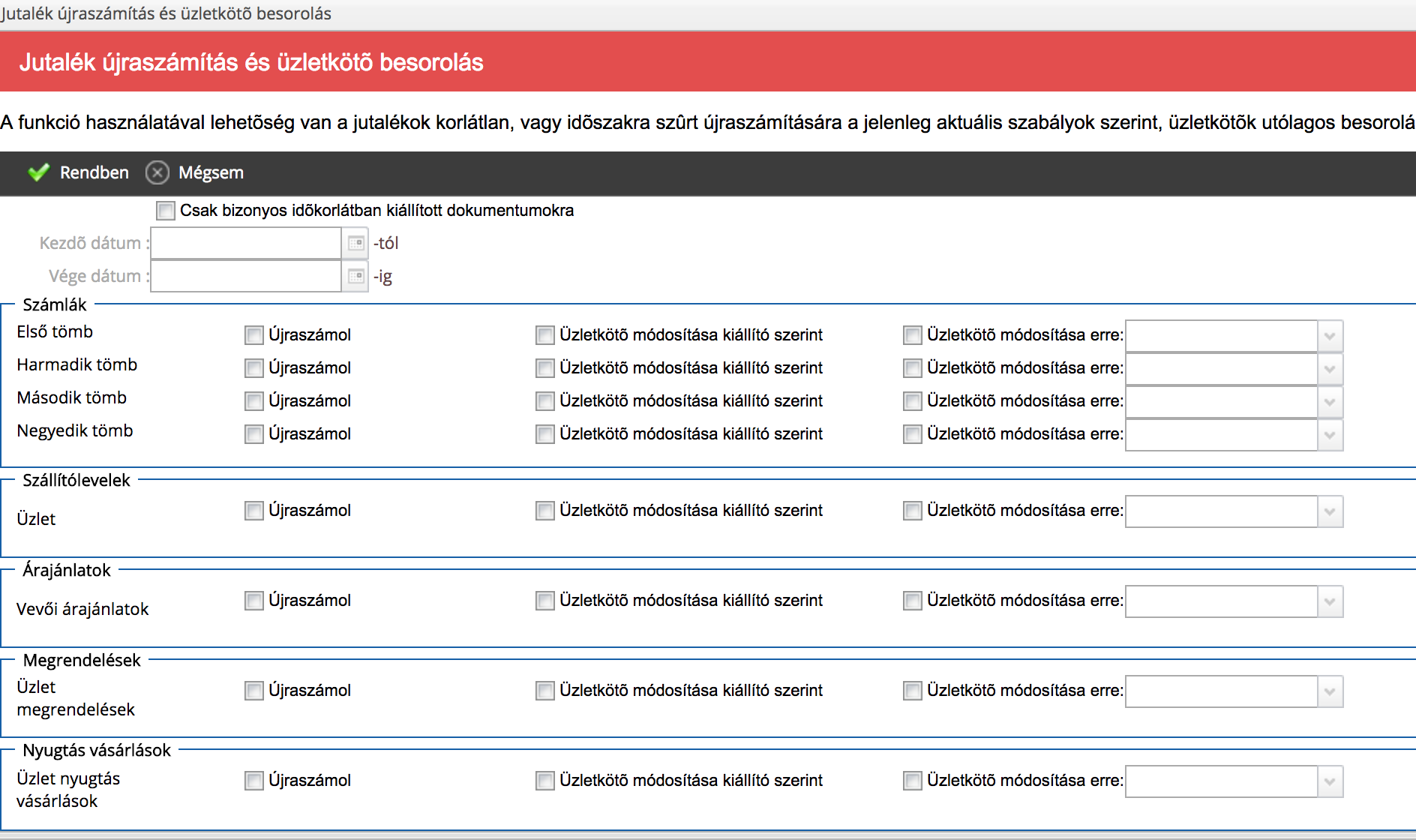Check módosítása erre for Üzlet megrendelések
This screenshot has width=1416, height=840.
point(913,691)
